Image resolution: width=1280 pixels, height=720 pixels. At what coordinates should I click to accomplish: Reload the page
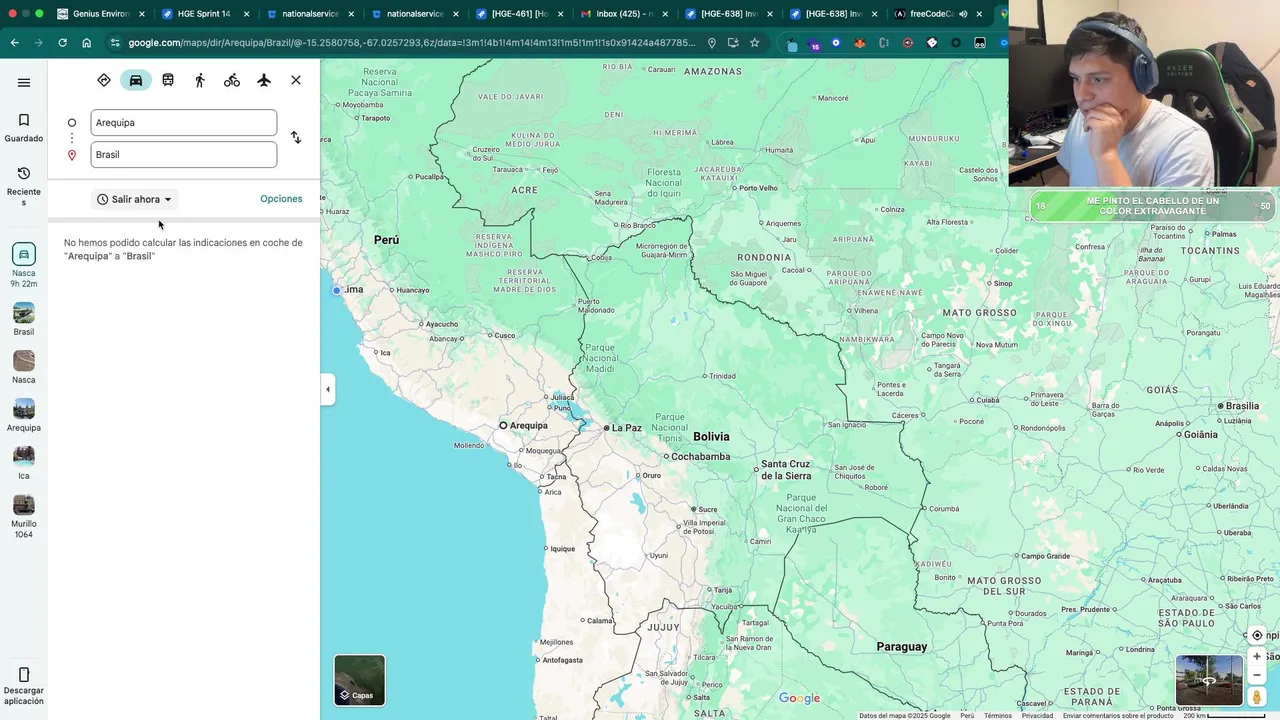point(62,43)
